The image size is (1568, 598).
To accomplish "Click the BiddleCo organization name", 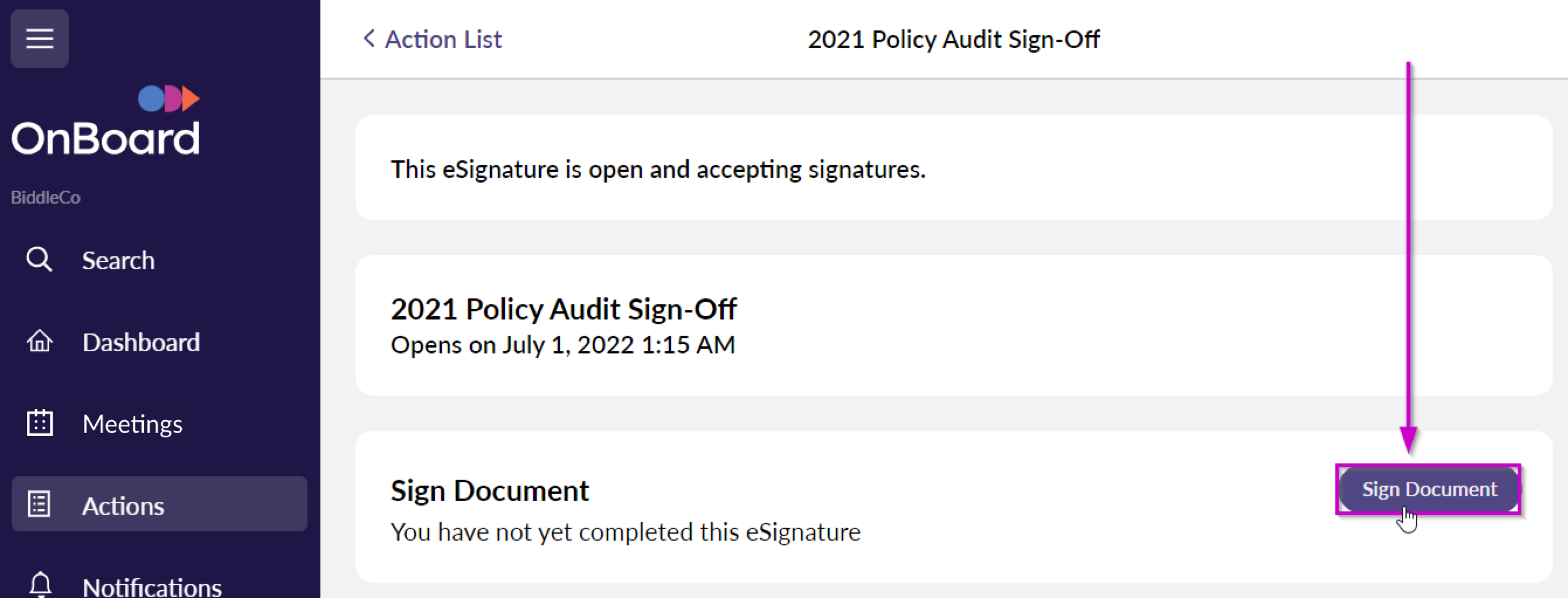I will [46, 197].
